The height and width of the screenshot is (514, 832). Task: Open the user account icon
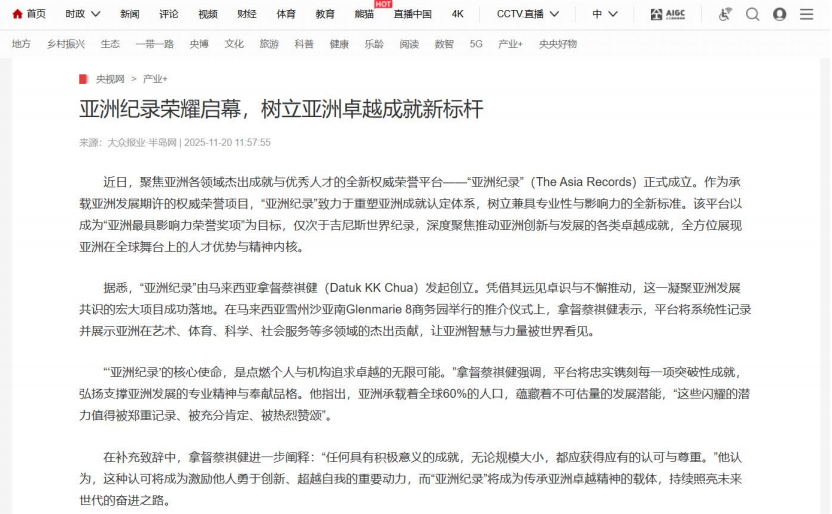[780, 14]
